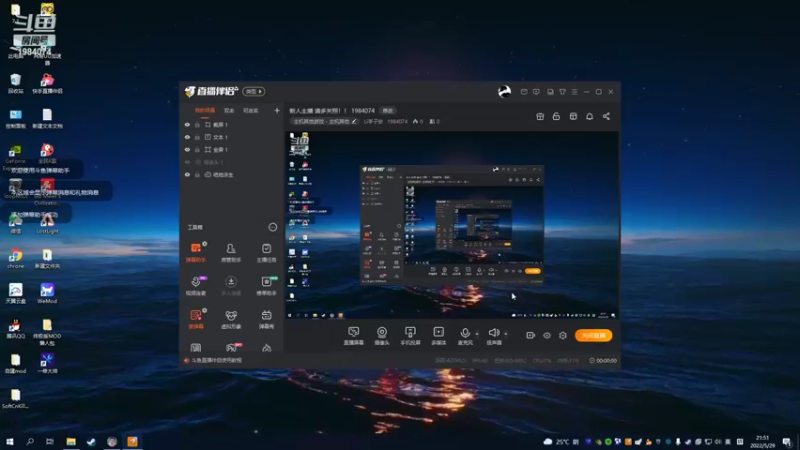The width and height of the screenshot is (800, 450).
Task: Open the tutorial link at panel bottom
Action: click(216, 360)
